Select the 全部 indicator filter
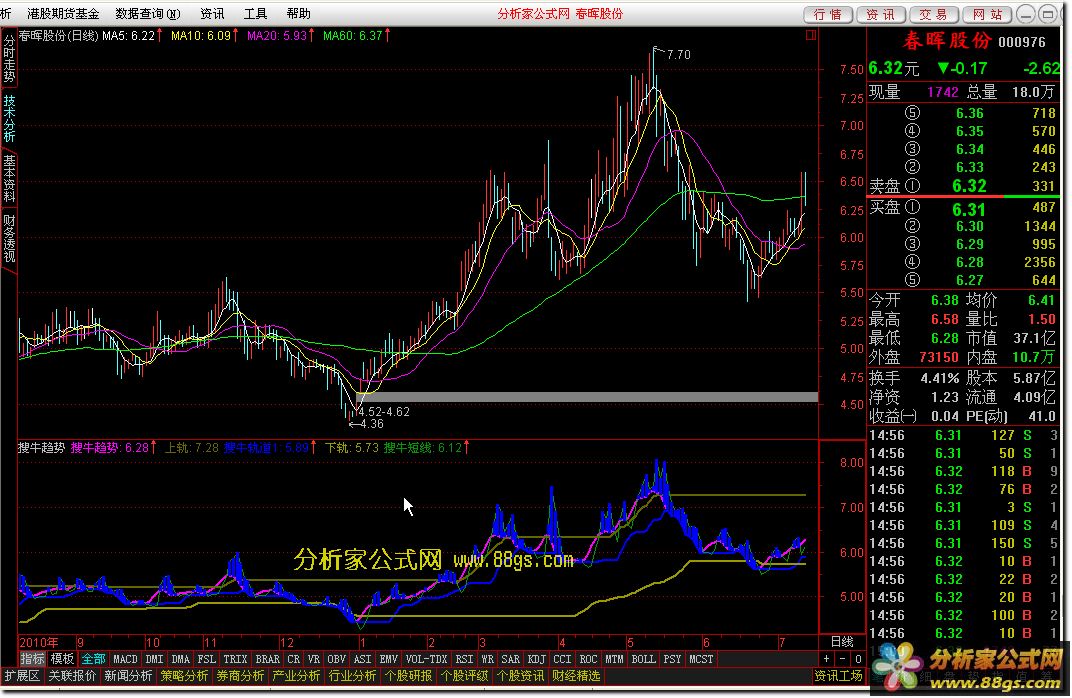Viewport: 1072px width, 698px height. [x=93, y=659]
